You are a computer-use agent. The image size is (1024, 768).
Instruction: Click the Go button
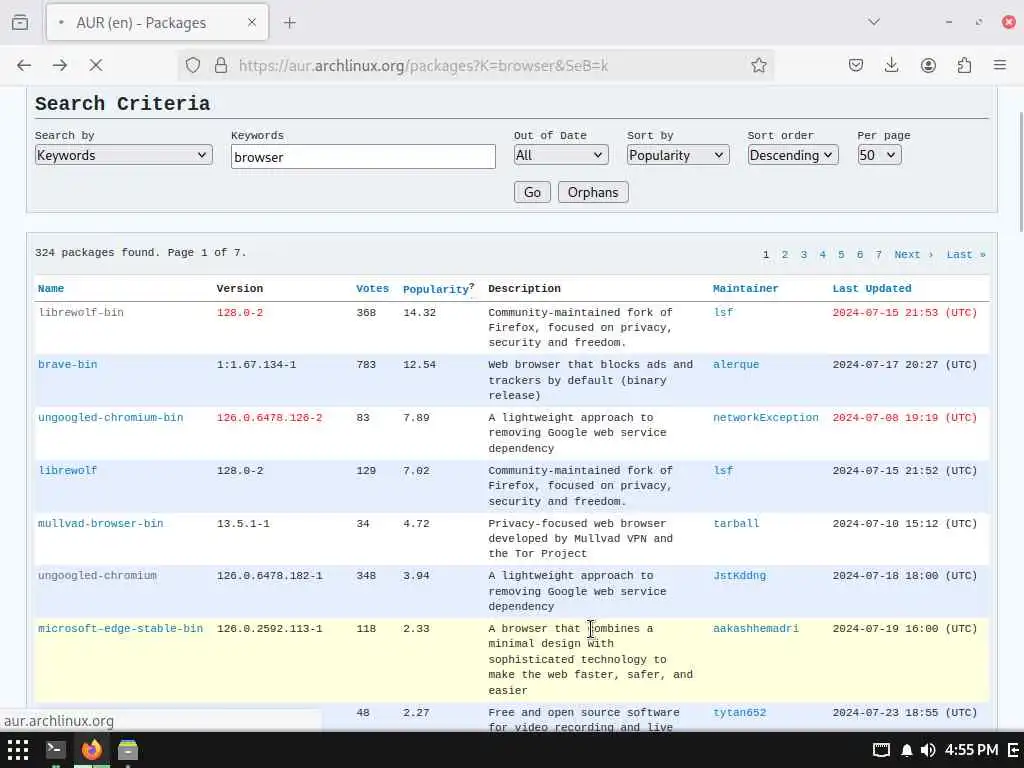(532, 192)
